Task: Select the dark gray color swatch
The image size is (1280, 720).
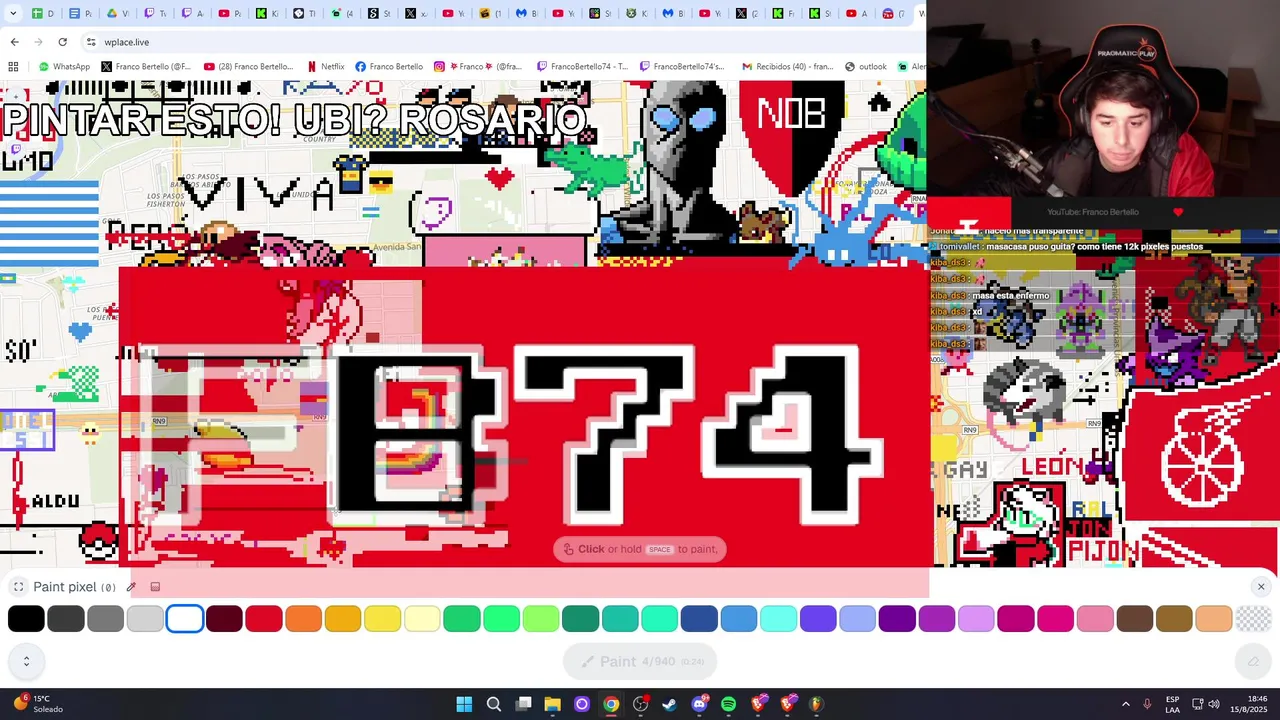Action: pos(66,619)
